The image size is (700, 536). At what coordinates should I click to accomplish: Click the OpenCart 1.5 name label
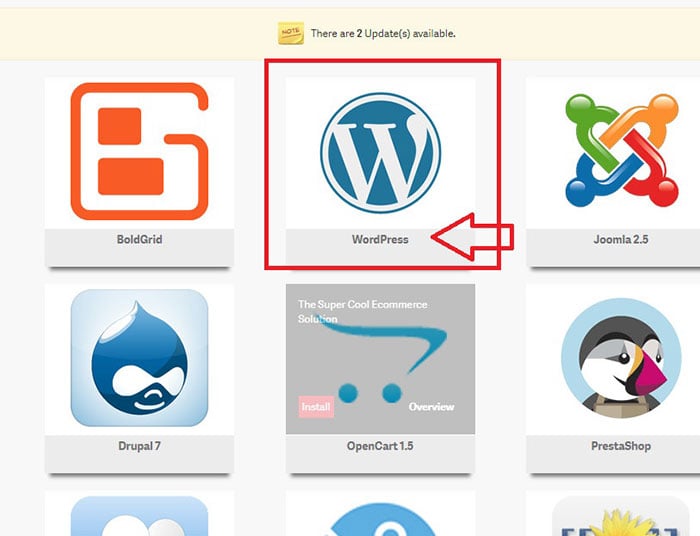[380, 446]
